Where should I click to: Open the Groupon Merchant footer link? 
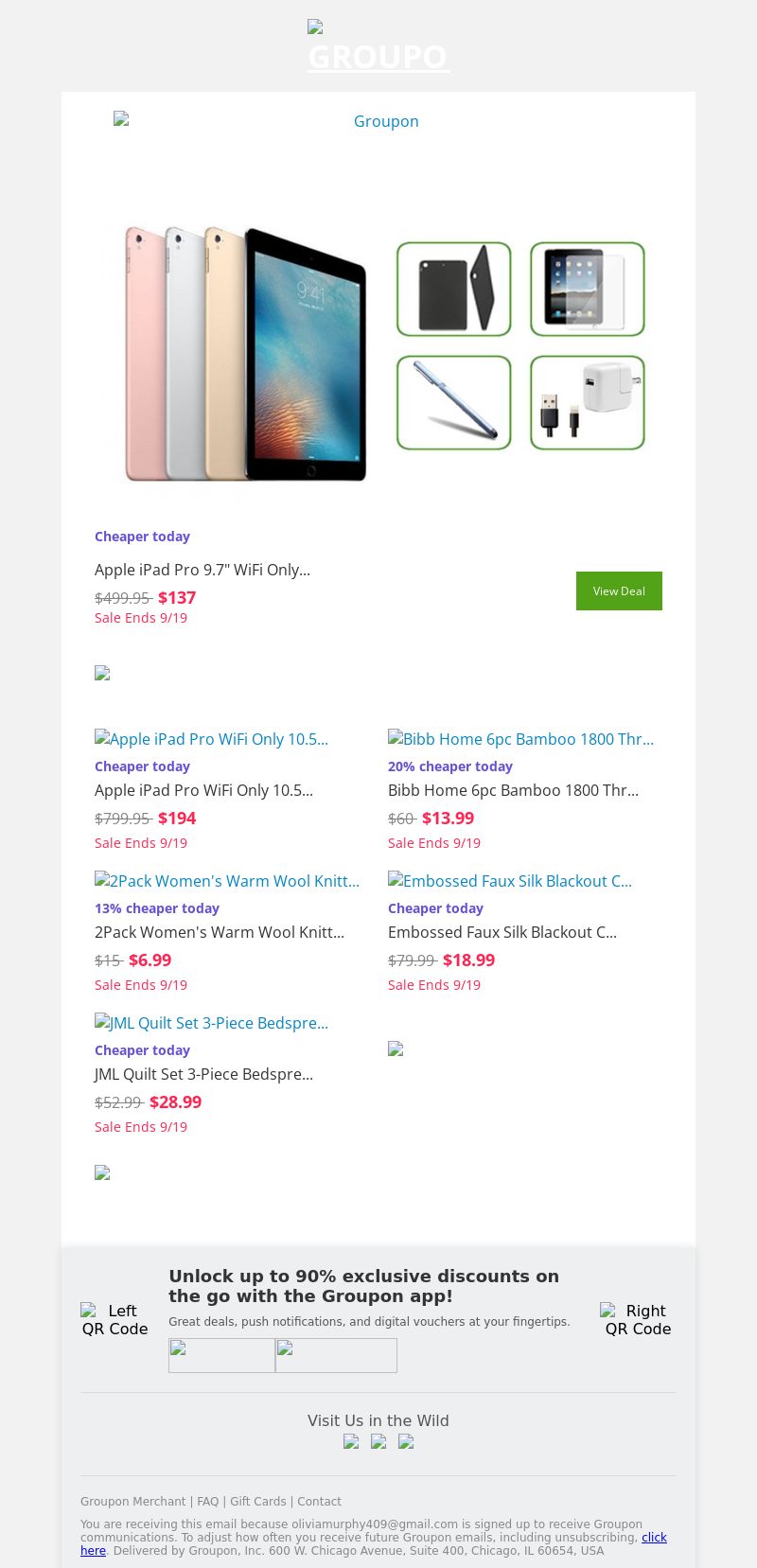point(132,1502)
